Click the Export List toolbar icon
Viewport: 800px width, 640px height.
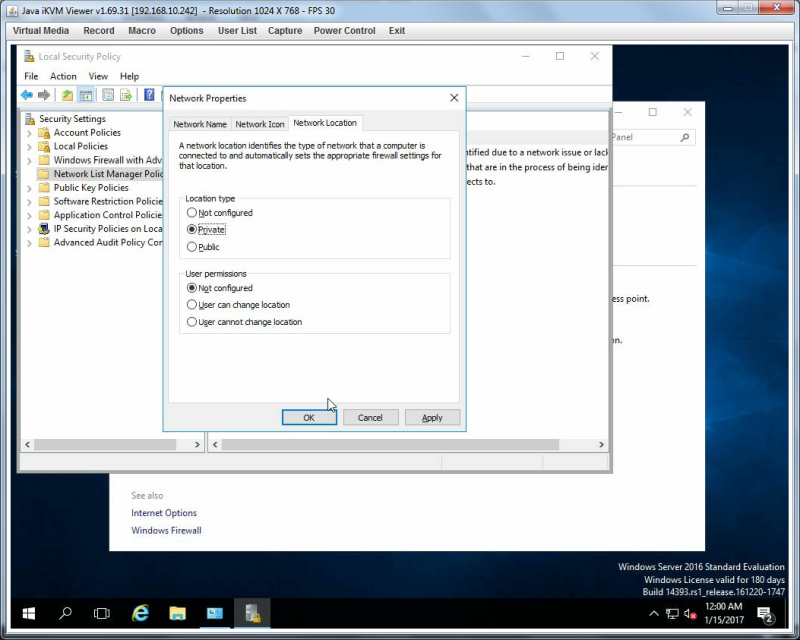pos(126,95)
